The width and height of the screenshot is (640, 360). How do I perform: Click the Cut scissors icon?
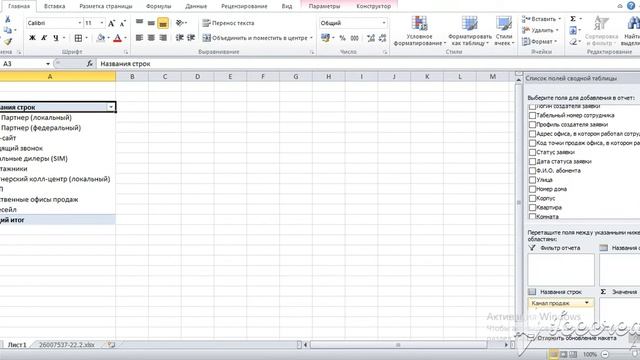pos(7,19)
